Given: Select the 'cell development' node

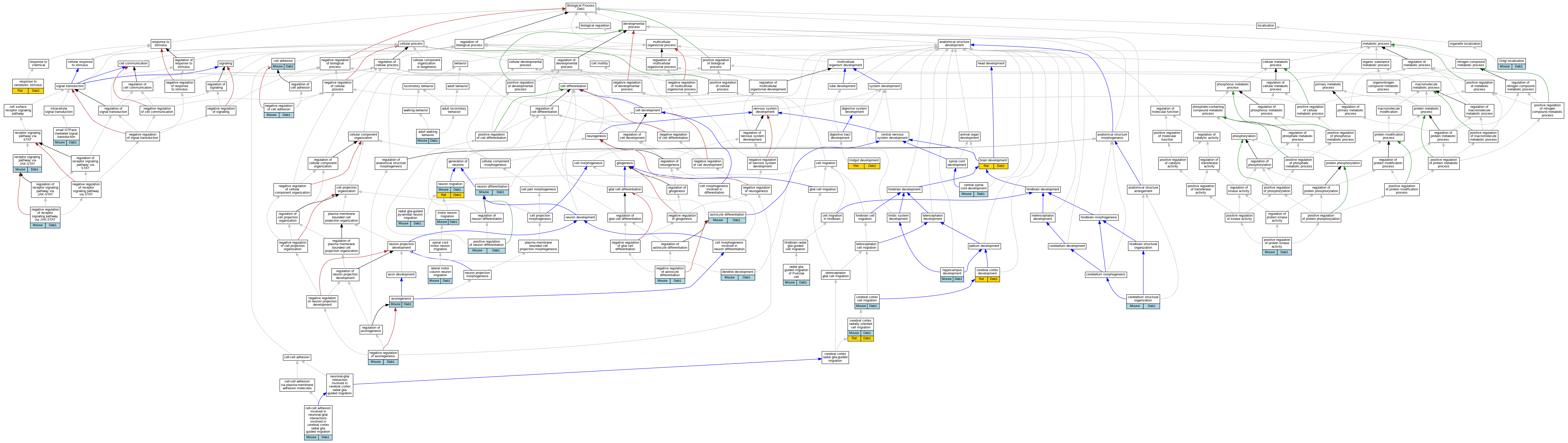Looking at the screenshot, I should [648, 110].
